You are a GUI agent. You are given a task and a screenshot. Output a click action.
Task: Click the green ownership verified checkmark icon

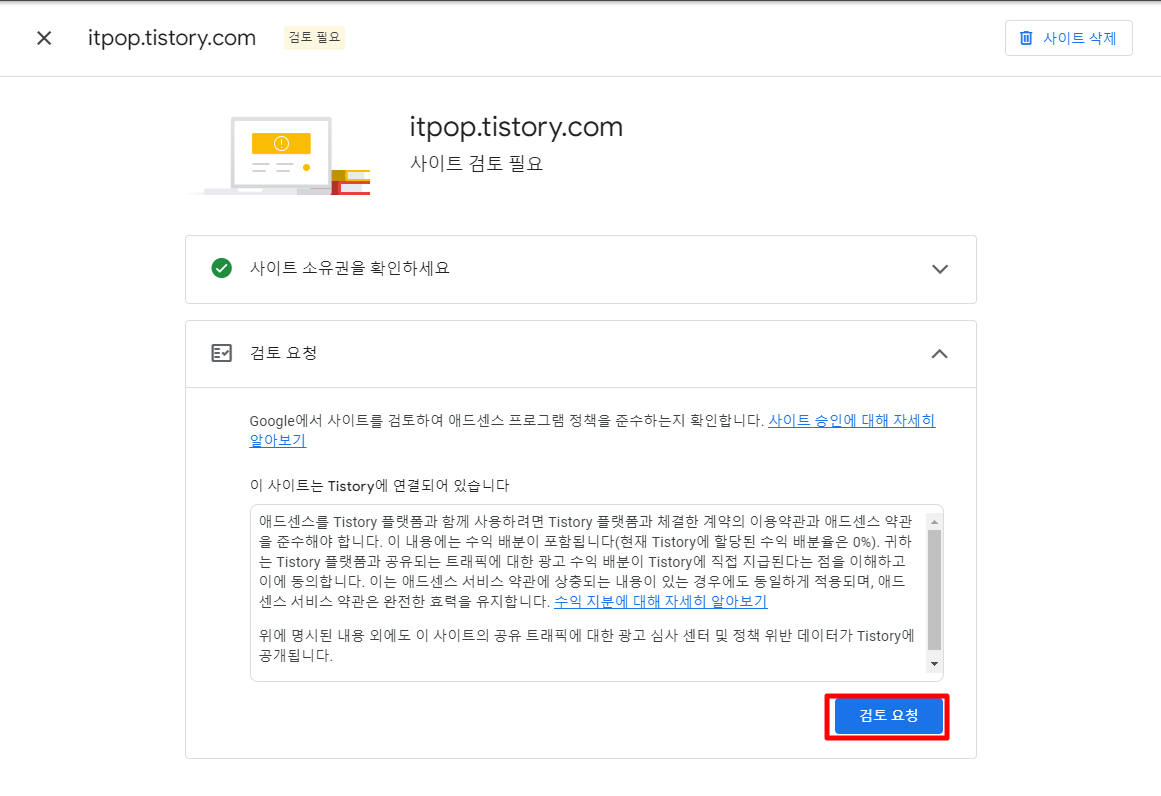[221, 268]
